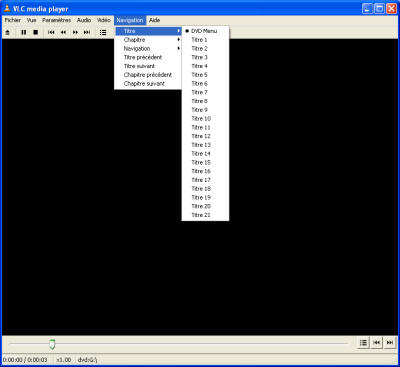This screenshot has width=400, height=367.
Task: Click the toolbar fast forward icon
Action: pos(75,32)
